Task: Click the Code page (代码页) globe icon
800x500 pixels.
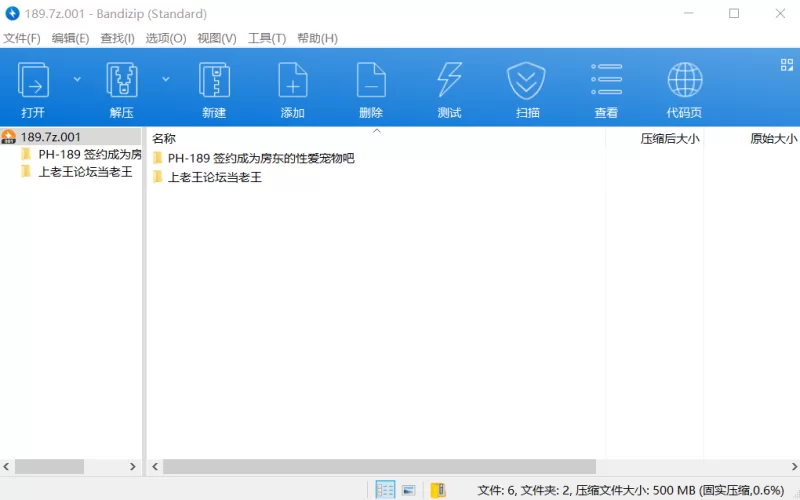Action: [x=685, y=80]
